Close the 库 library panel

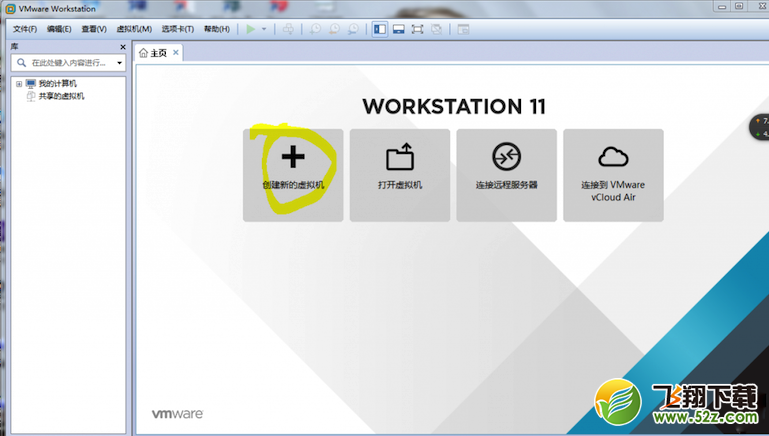(x=123, y=47)
